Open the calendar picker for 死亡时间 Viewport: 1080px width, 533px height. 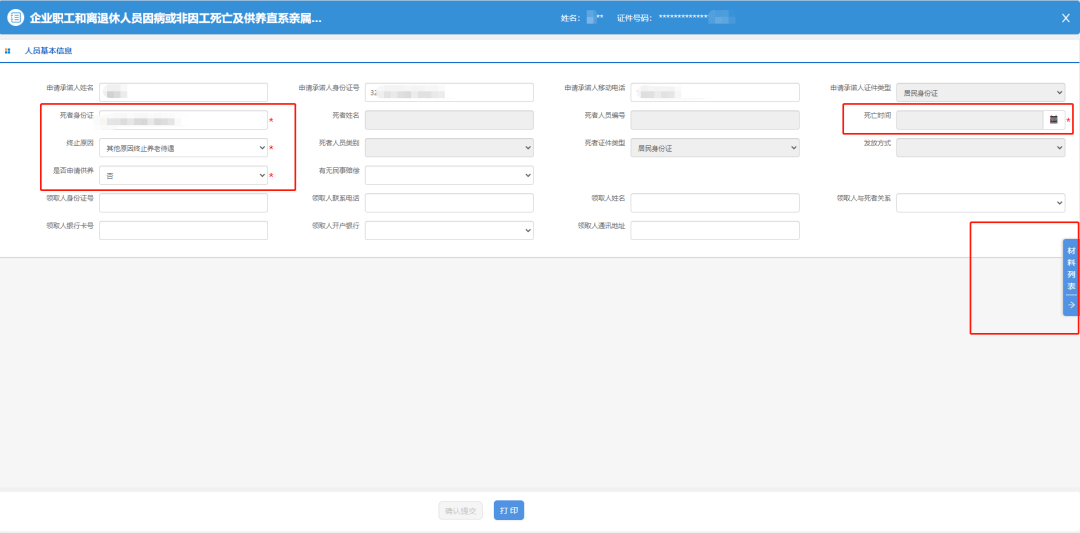[x=1054, y=120]
